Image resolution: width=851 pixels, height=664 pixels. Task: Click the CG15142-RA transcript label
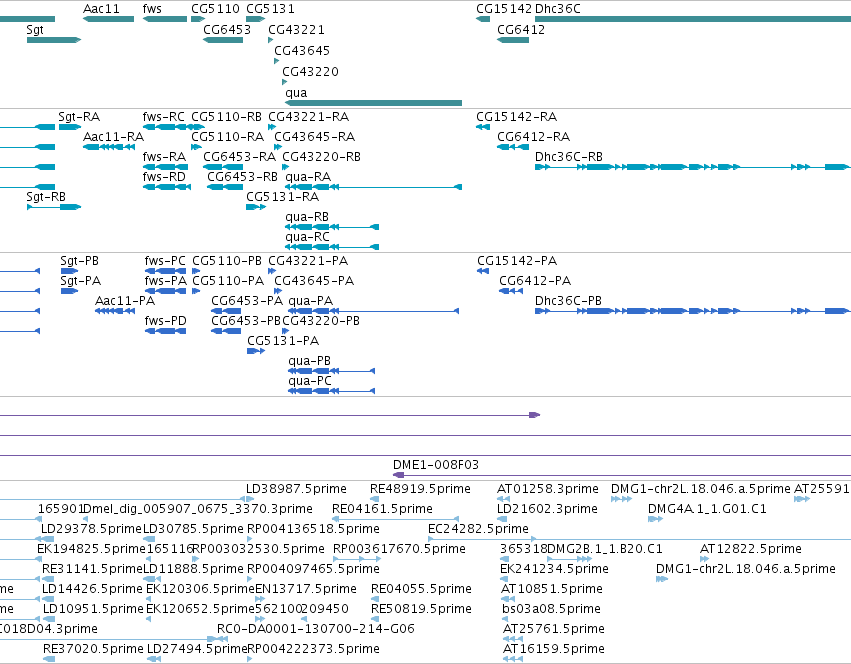(x=516, y=117)
